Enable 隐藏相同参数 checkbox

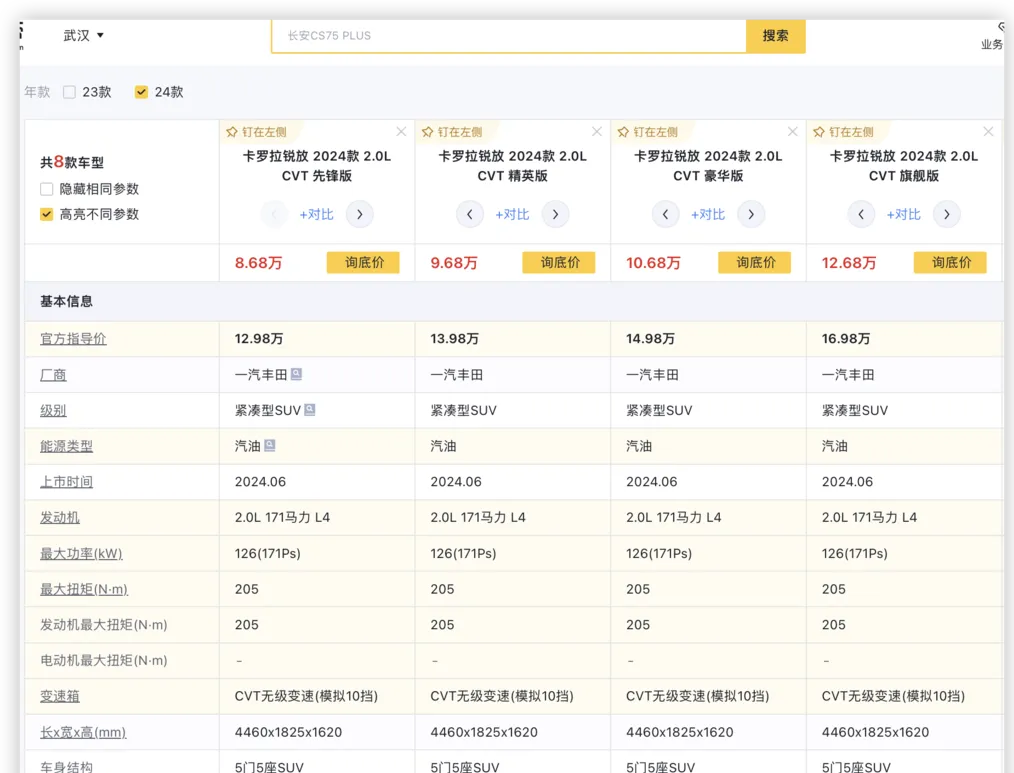[x=47, y=189]
